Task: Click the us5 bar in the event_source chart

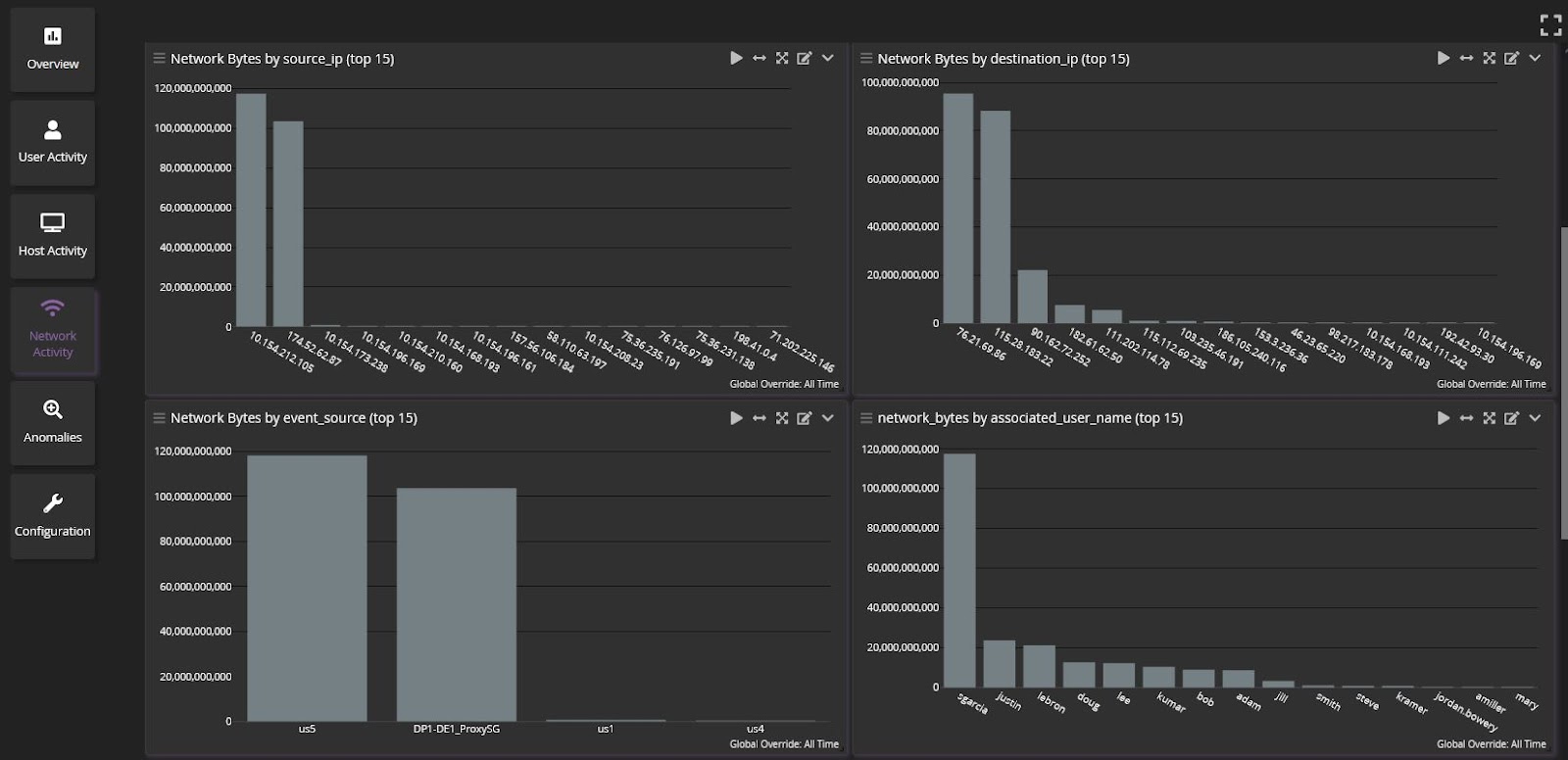Action: pyautogui.click(x=307, y=588)
